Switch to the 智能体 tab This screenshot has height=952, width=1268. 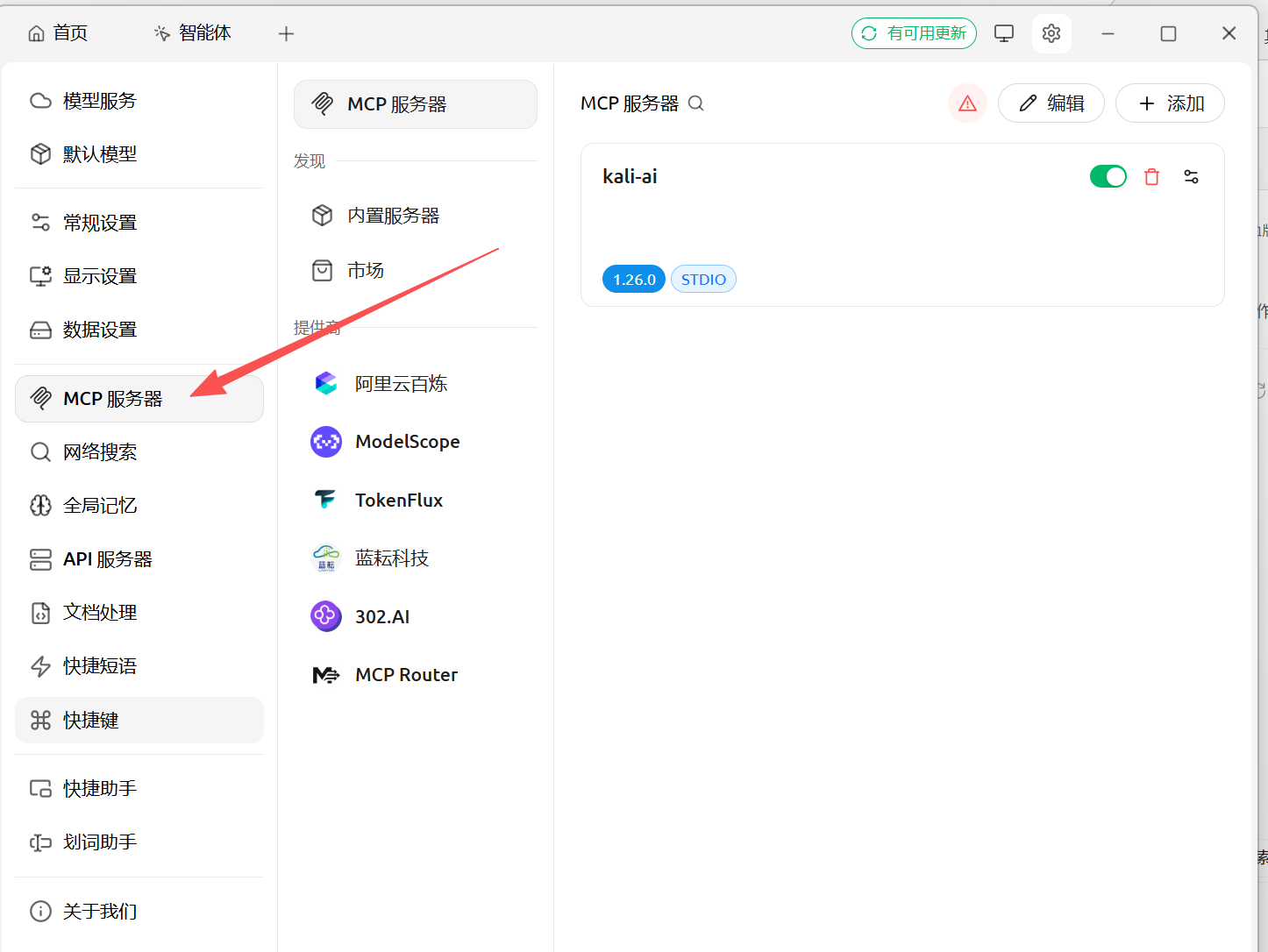click(x=193, y=33)
